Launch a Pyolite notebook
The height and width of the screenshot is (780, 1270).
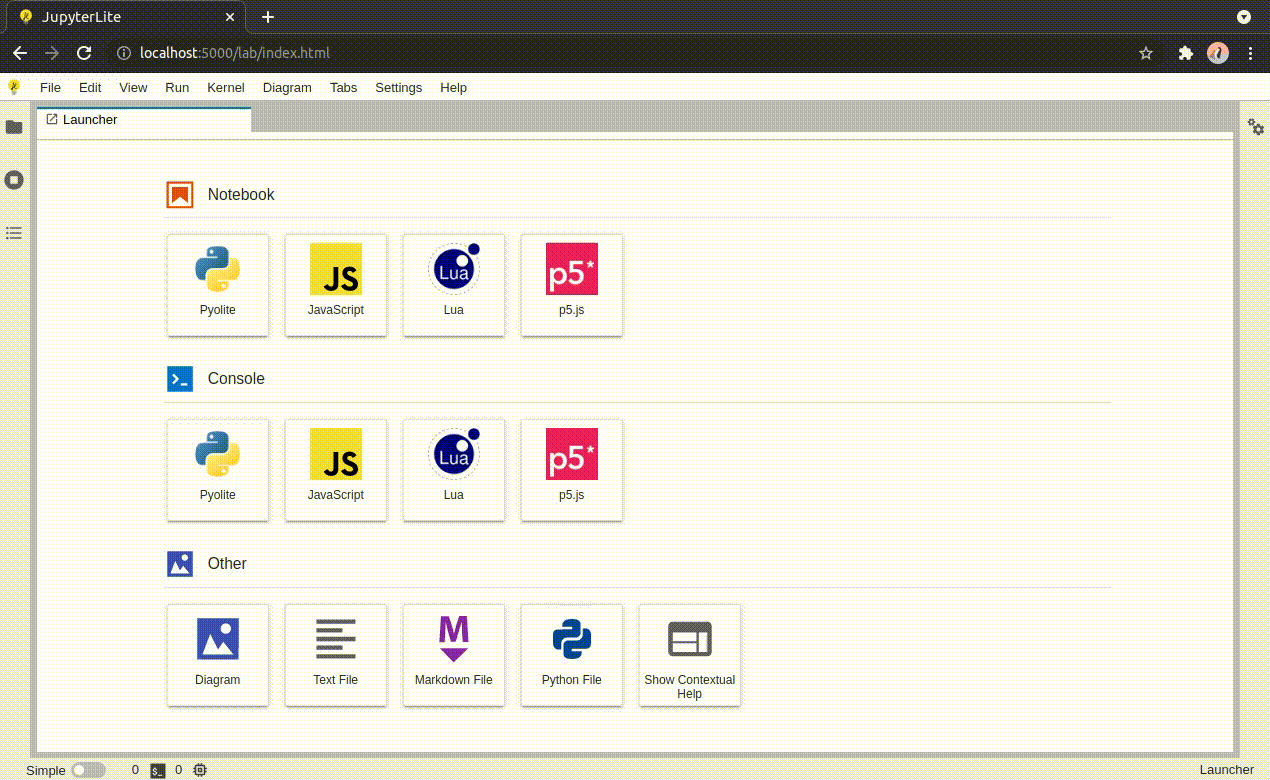218,285
